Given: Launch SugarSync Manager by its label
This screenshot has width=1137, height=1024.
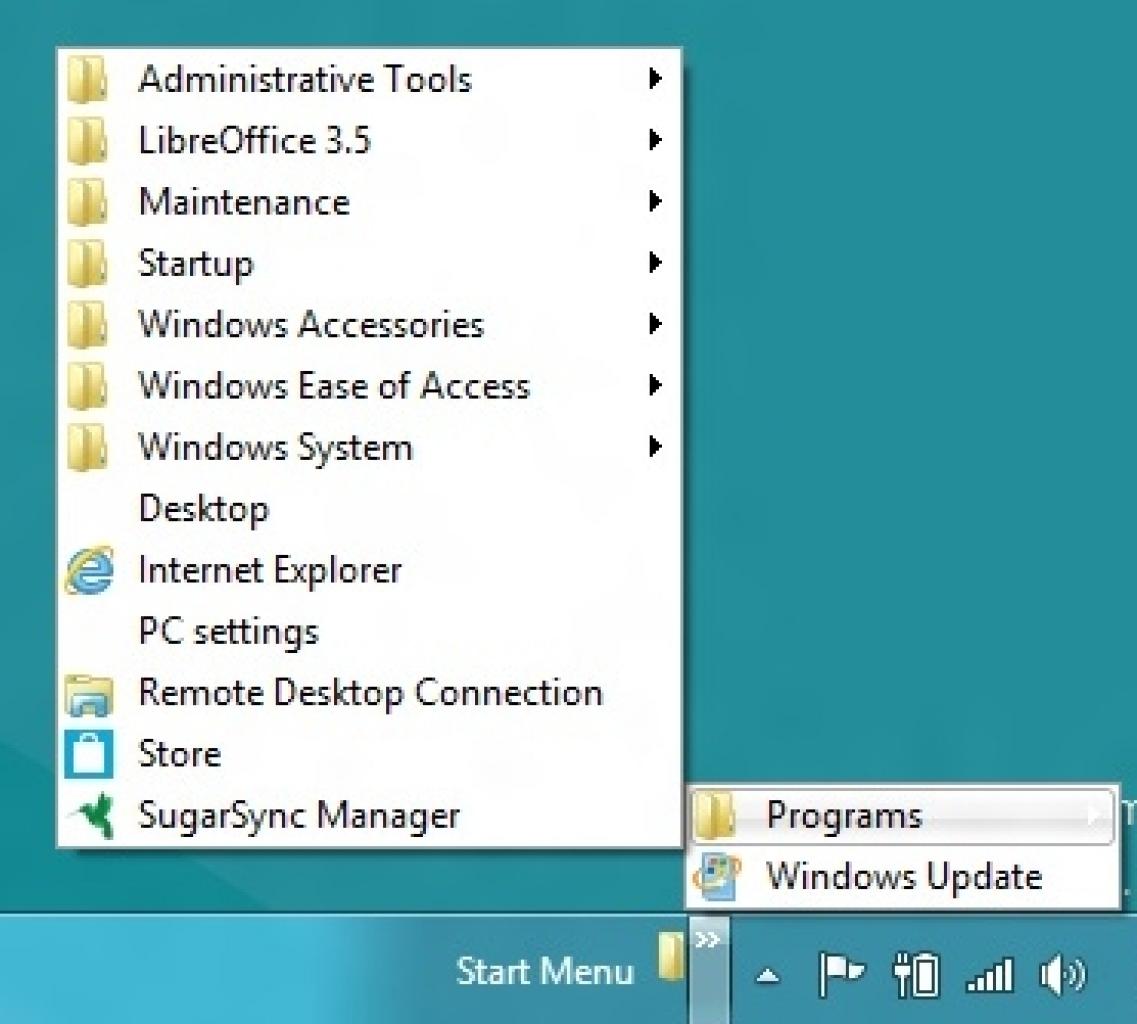Looking at the screenshot, I should point(299,816).
